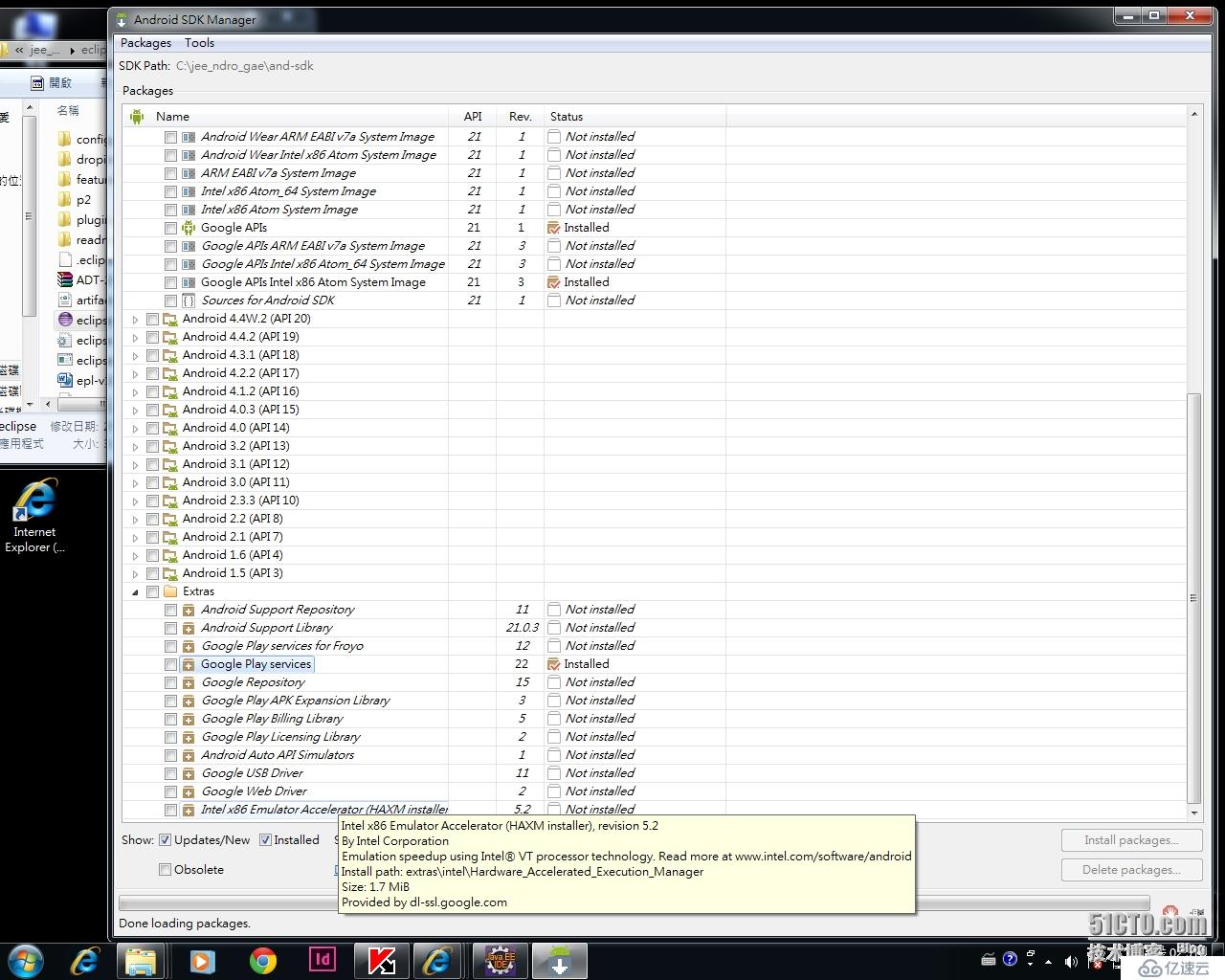Open the Packages menu
The height and width of the screenshot is (980, 1225).
pos(145,43)
